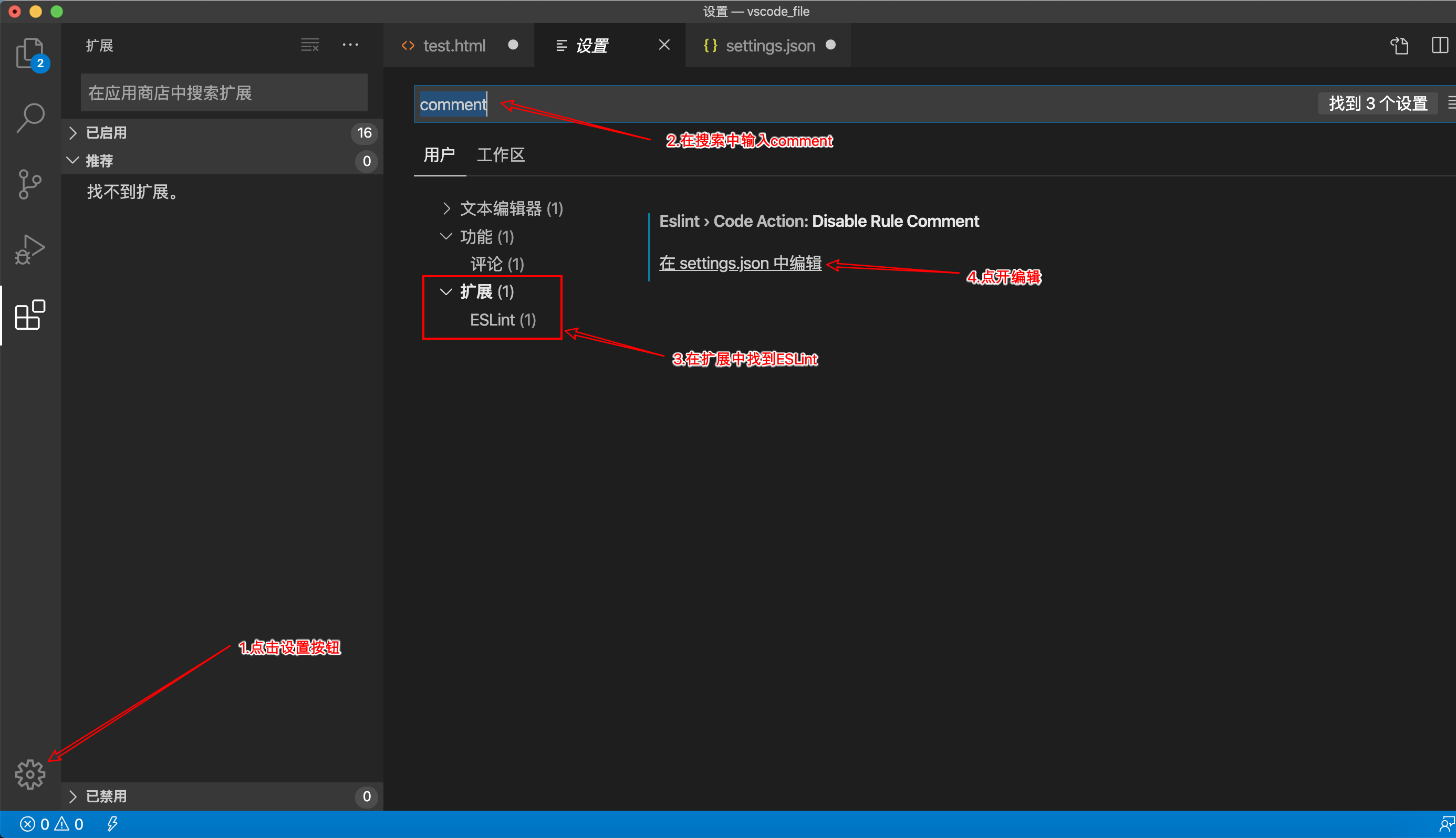This screenshot has width=1456, height=838.
Task: Click the split editor icon
Action: point(1439,45)
